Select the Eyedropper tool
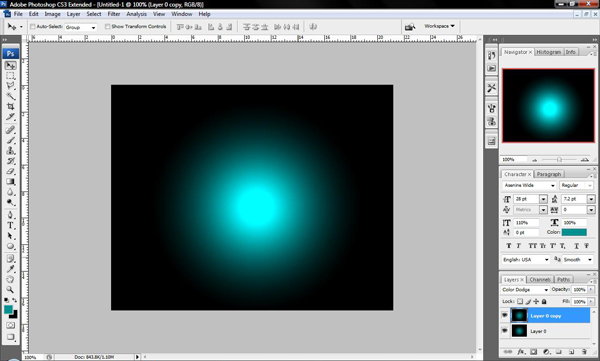 click(10, 269)
